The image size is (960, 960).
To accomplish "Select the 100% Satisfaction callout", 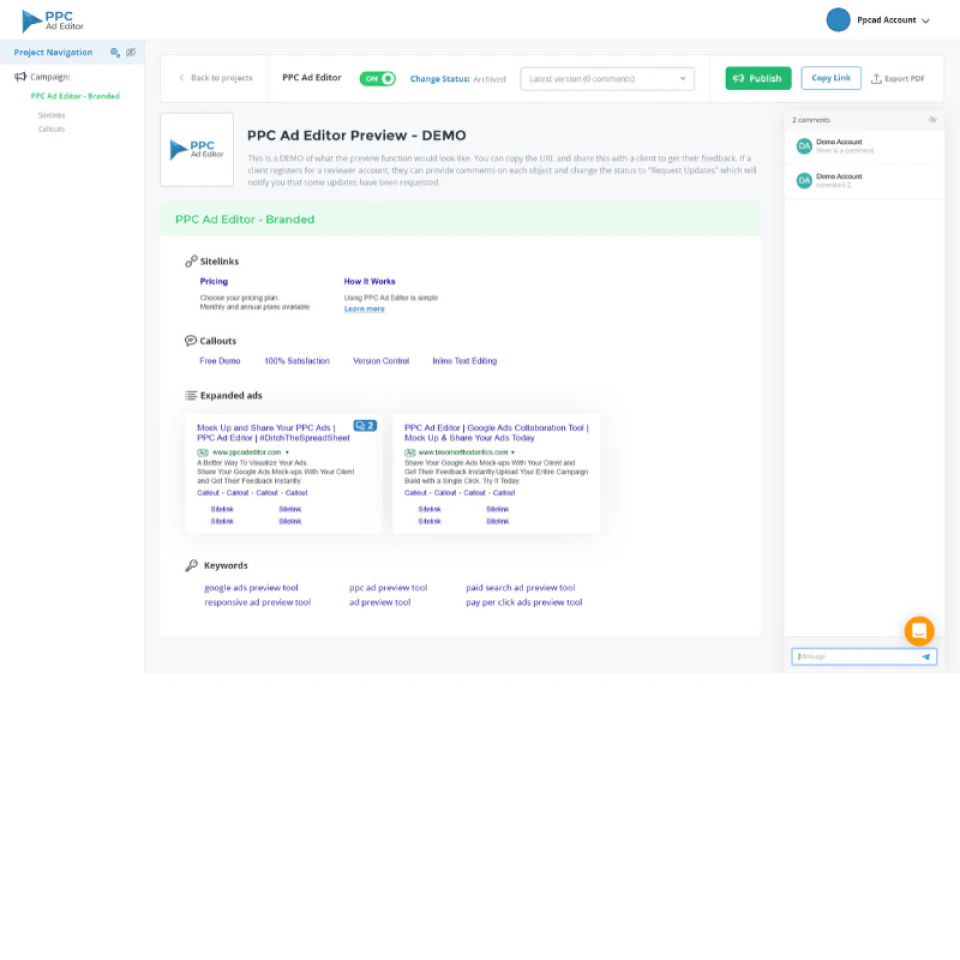I will (297, 361).
